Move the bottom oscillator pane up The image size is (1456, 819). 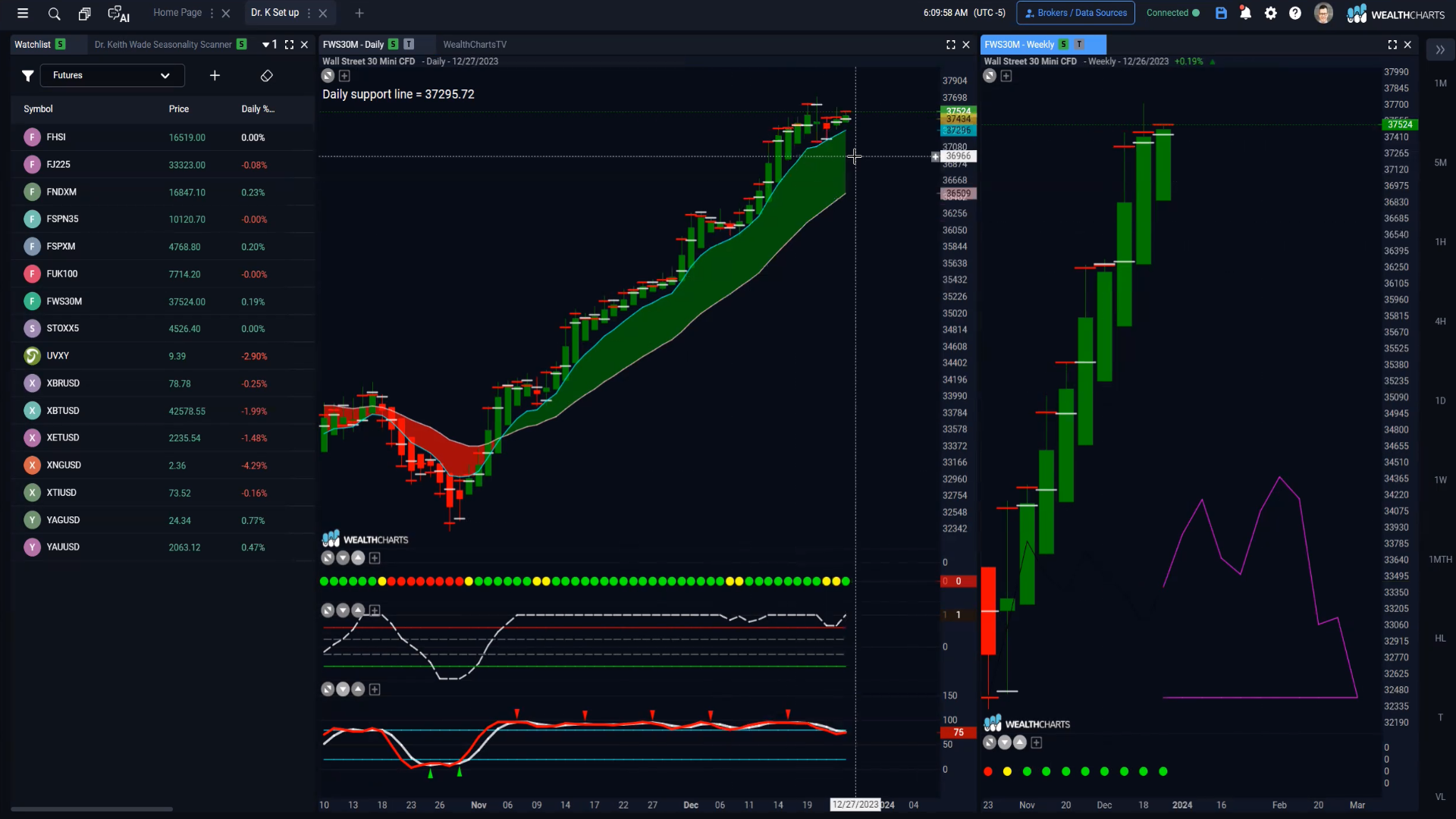(358, 689)
